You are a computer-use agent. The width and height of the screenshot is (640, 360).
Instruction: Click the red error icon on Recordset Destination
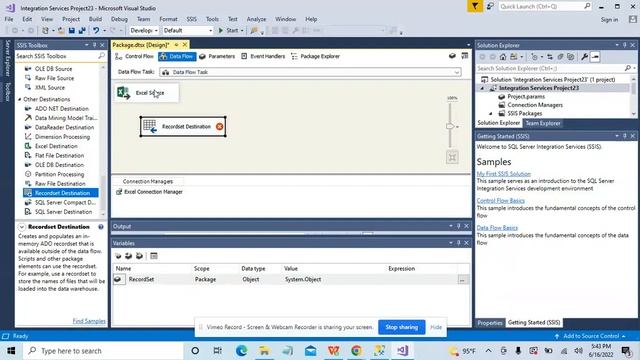[x=220, y=127]
